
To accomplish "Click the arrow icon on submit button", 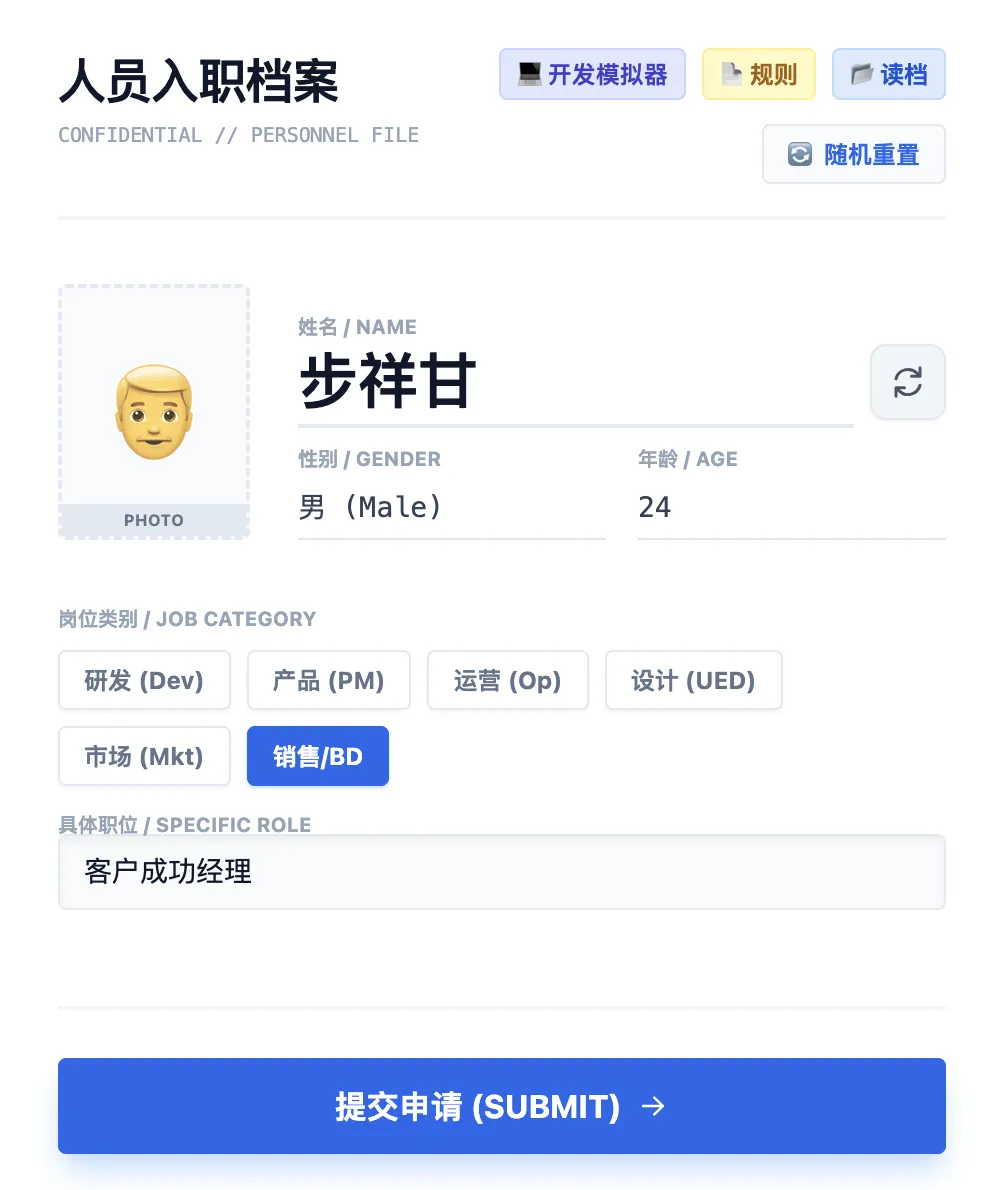I will tap(653, 1106).
